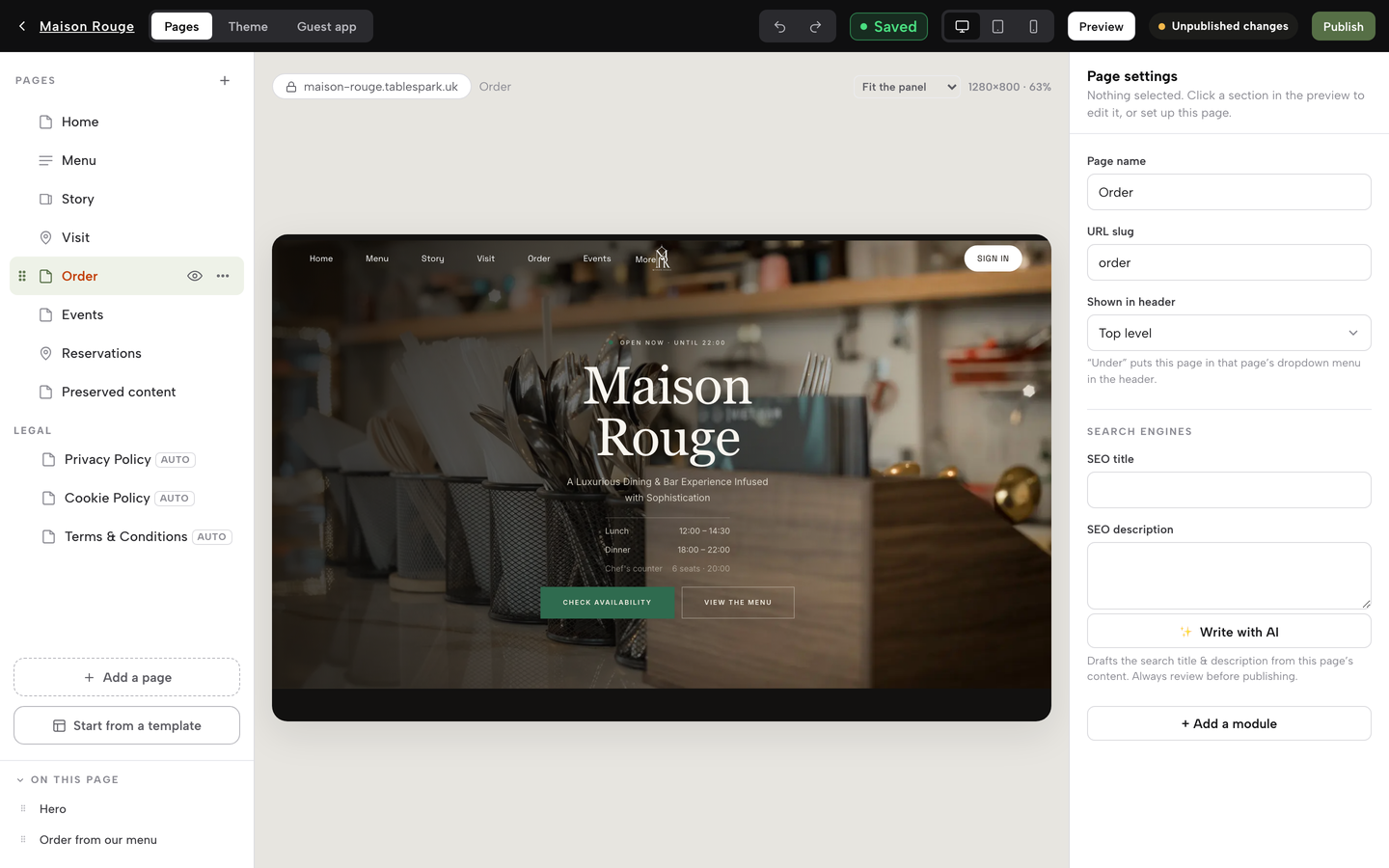The height and width of the screenshot is (868, 1389).
Task: Open the Order page more options menu
Action: 223,276
